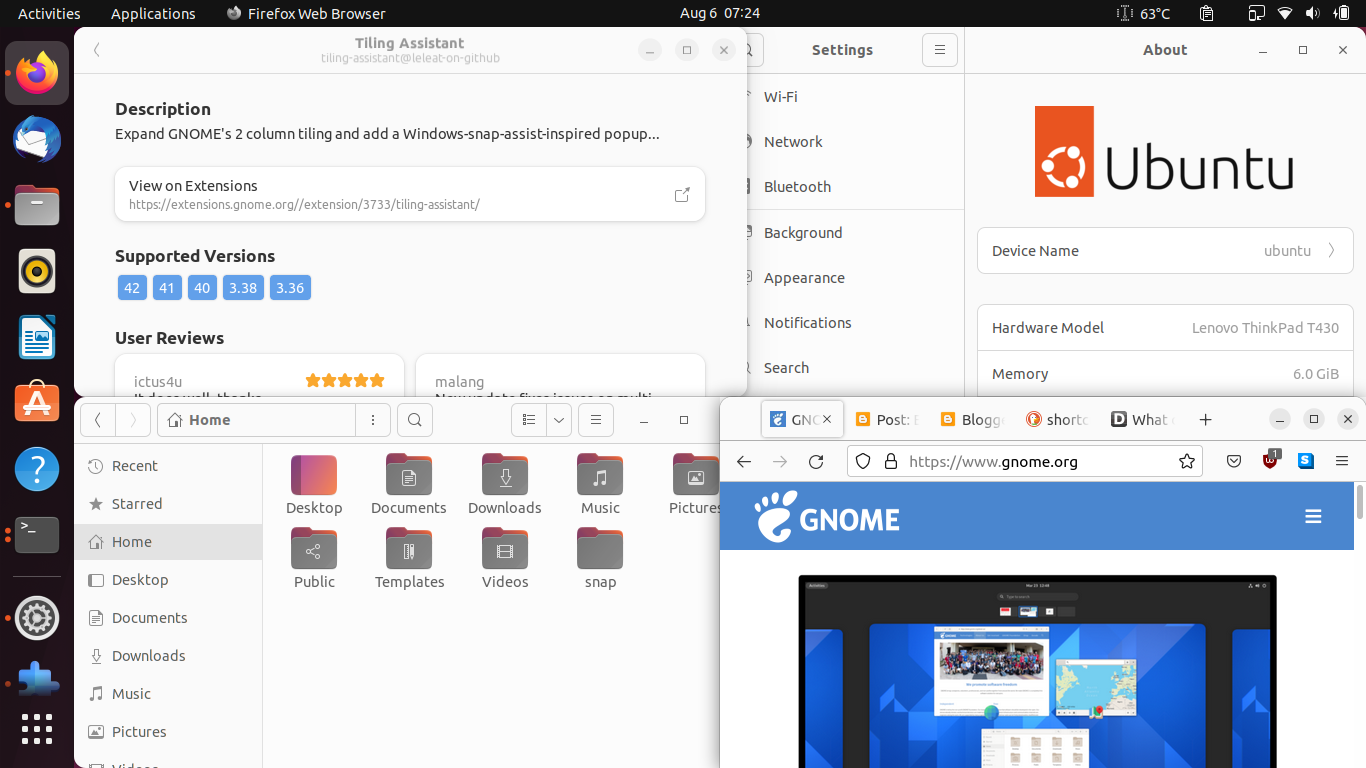
Task: Open Pocket save icon in Firefox
Action: 1234,461
